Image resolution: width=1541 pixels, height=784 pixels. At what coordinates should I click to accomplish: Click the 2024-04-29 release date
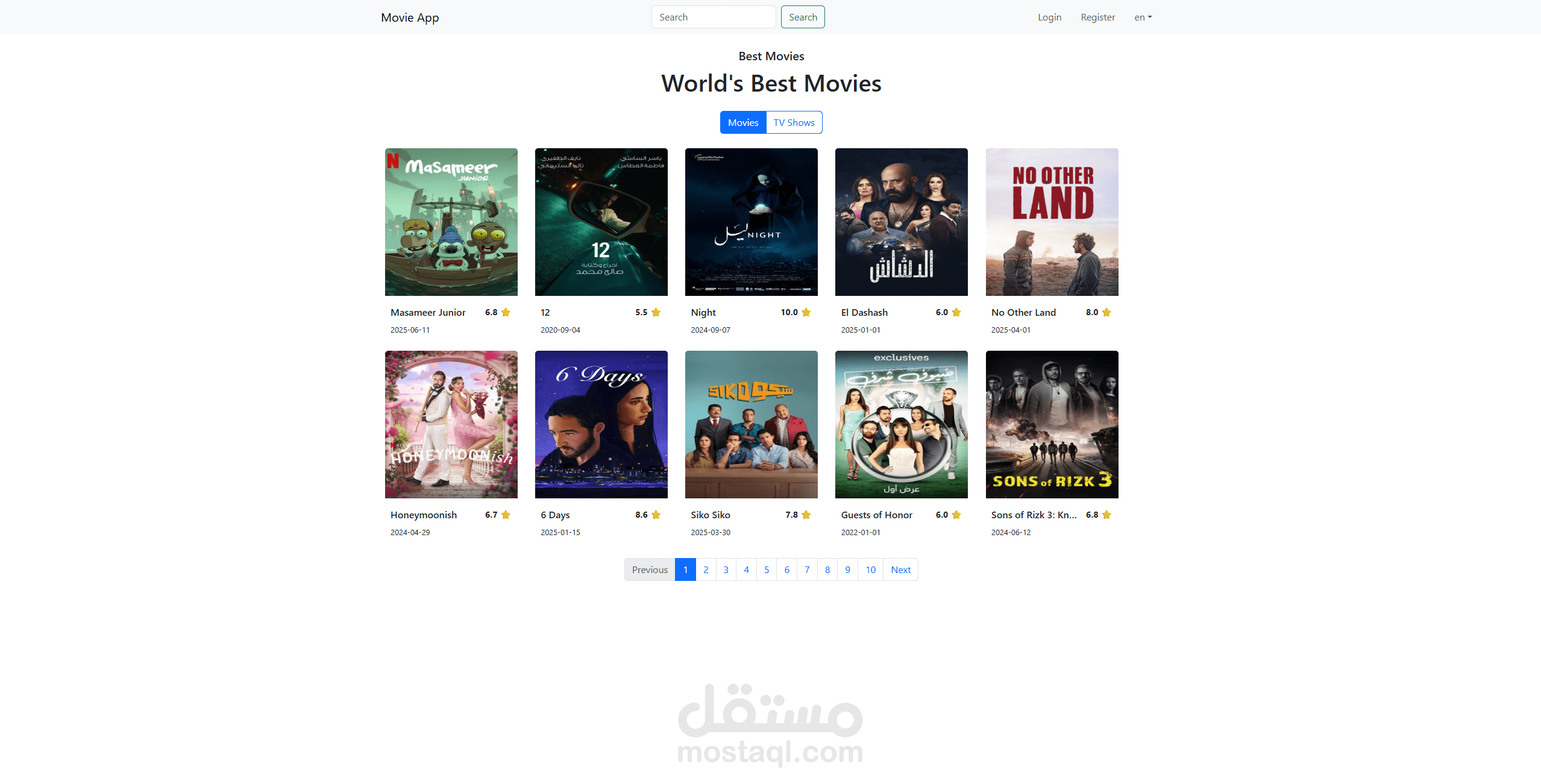click(x=410, y=532)
